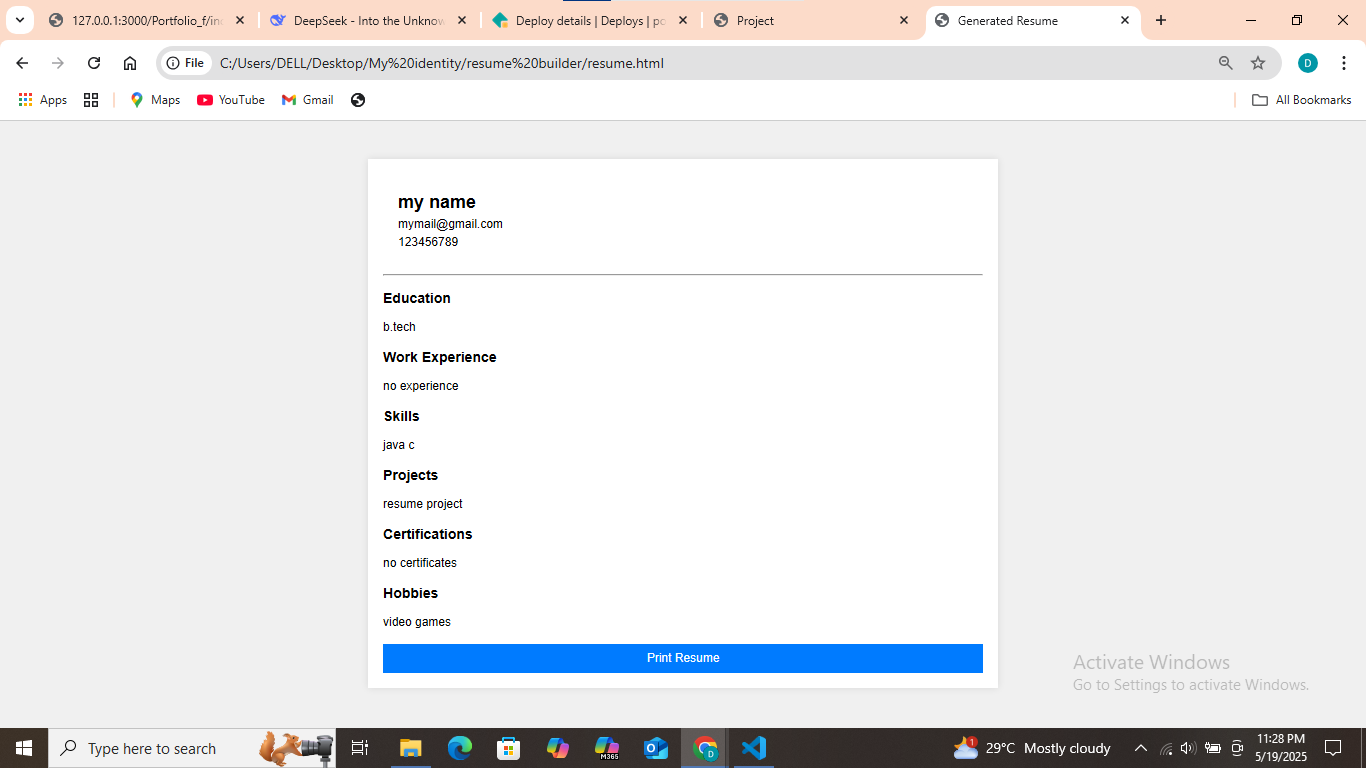Click the no experience text

421,386
